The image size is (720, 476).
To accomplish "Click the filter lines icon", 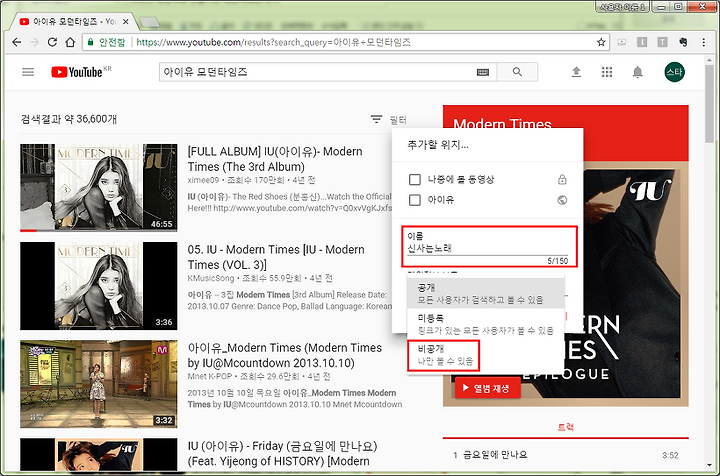I will pyautogui.click(x=376, y=119).
